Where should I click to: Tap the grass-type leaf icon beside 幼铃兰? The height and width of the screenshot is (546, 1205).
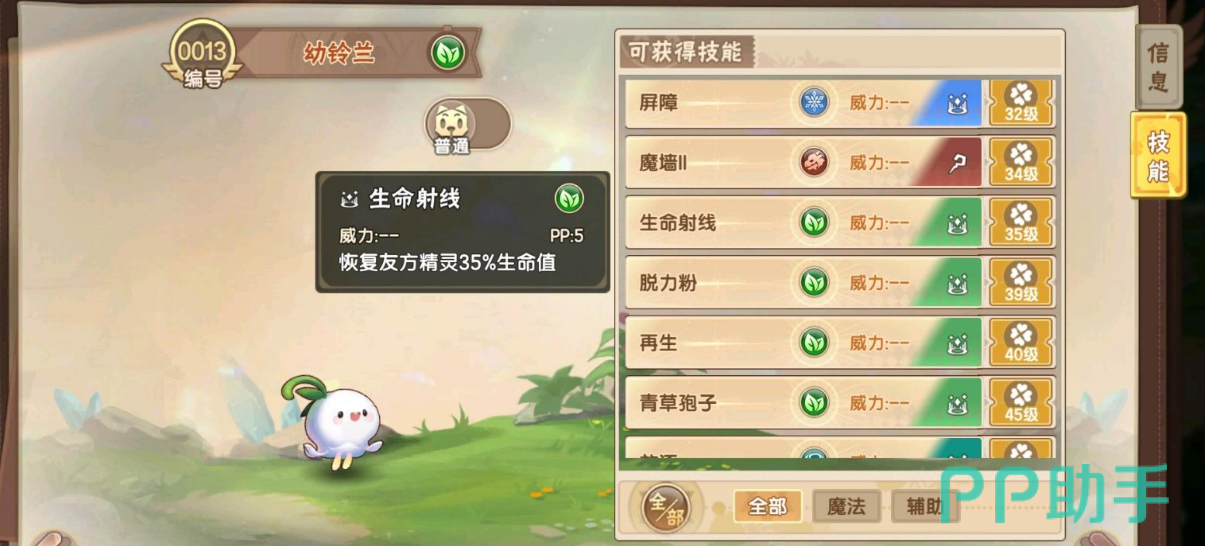pos(448,52)
